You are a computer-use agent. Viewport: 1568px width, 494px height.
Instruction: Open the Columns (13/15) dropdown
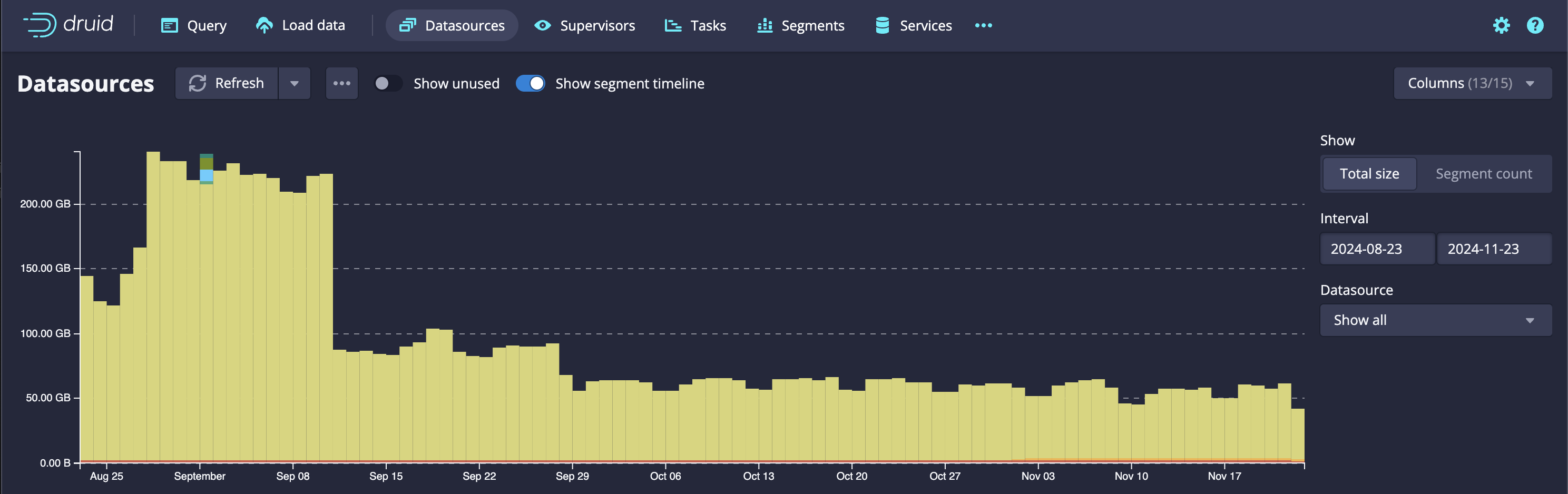[1472, 83]
